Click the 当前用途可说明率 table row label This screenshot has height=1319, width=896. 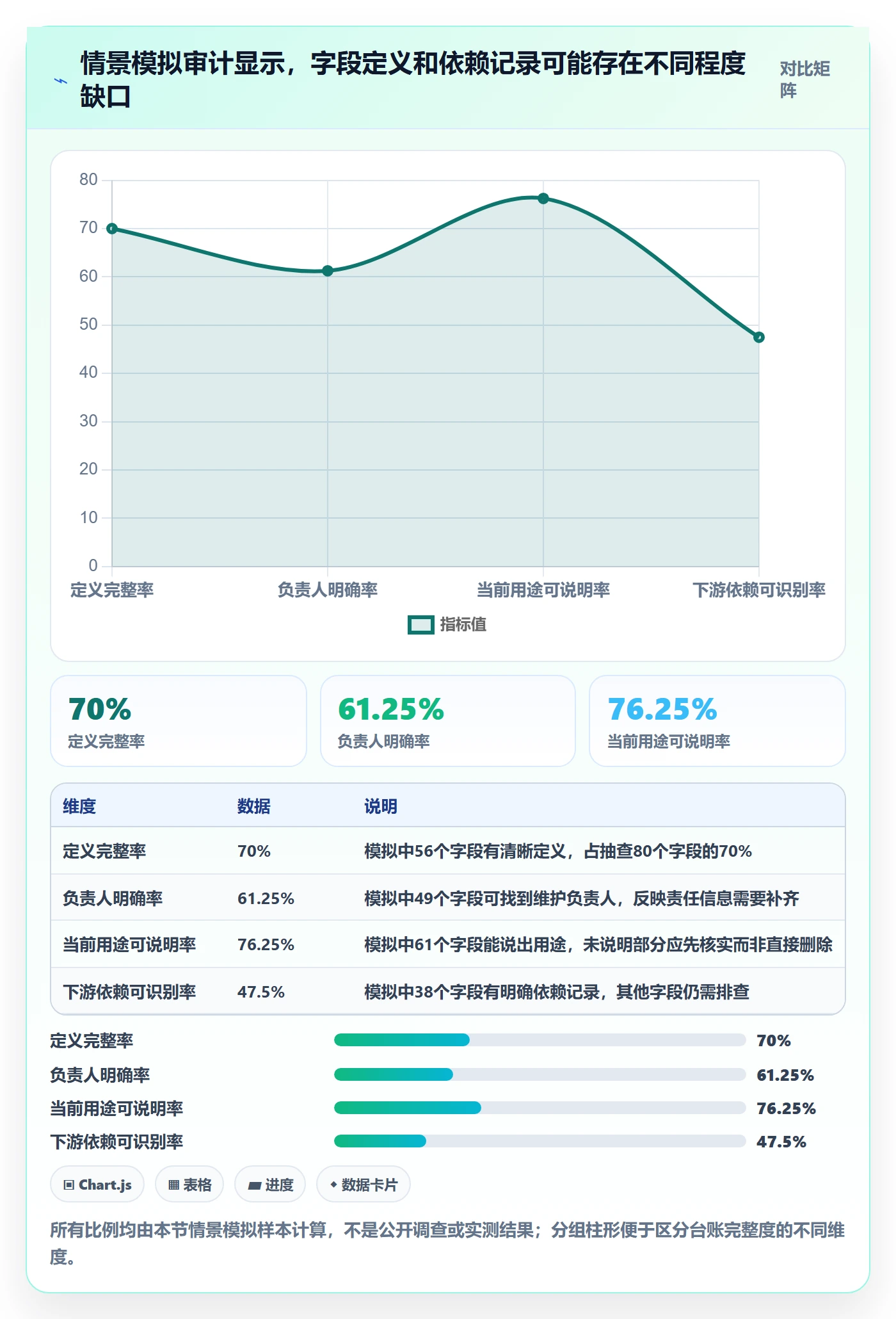[x=129, y=945]
